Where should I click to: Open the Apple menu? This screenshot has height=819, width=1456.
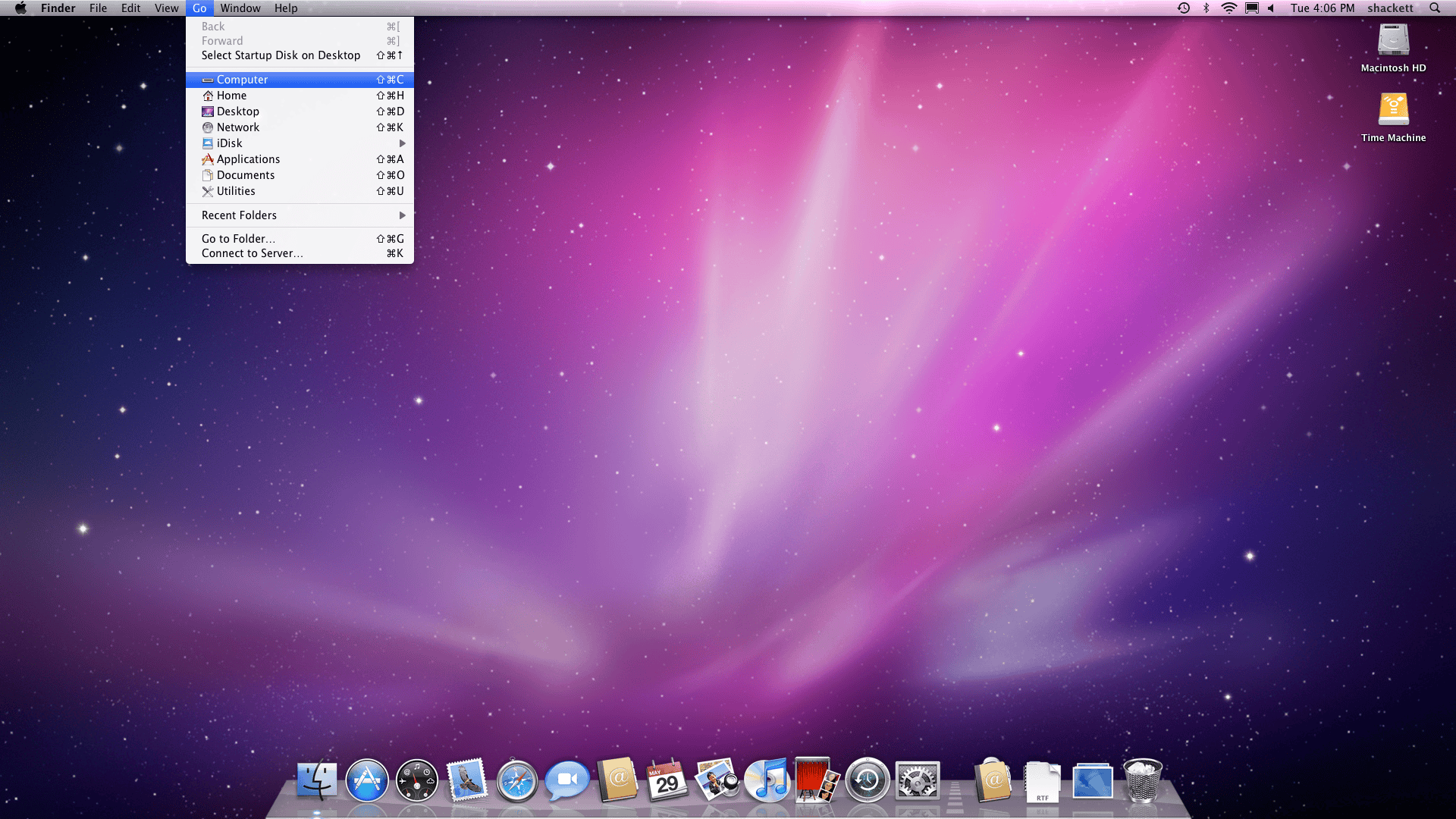point(21,8)
